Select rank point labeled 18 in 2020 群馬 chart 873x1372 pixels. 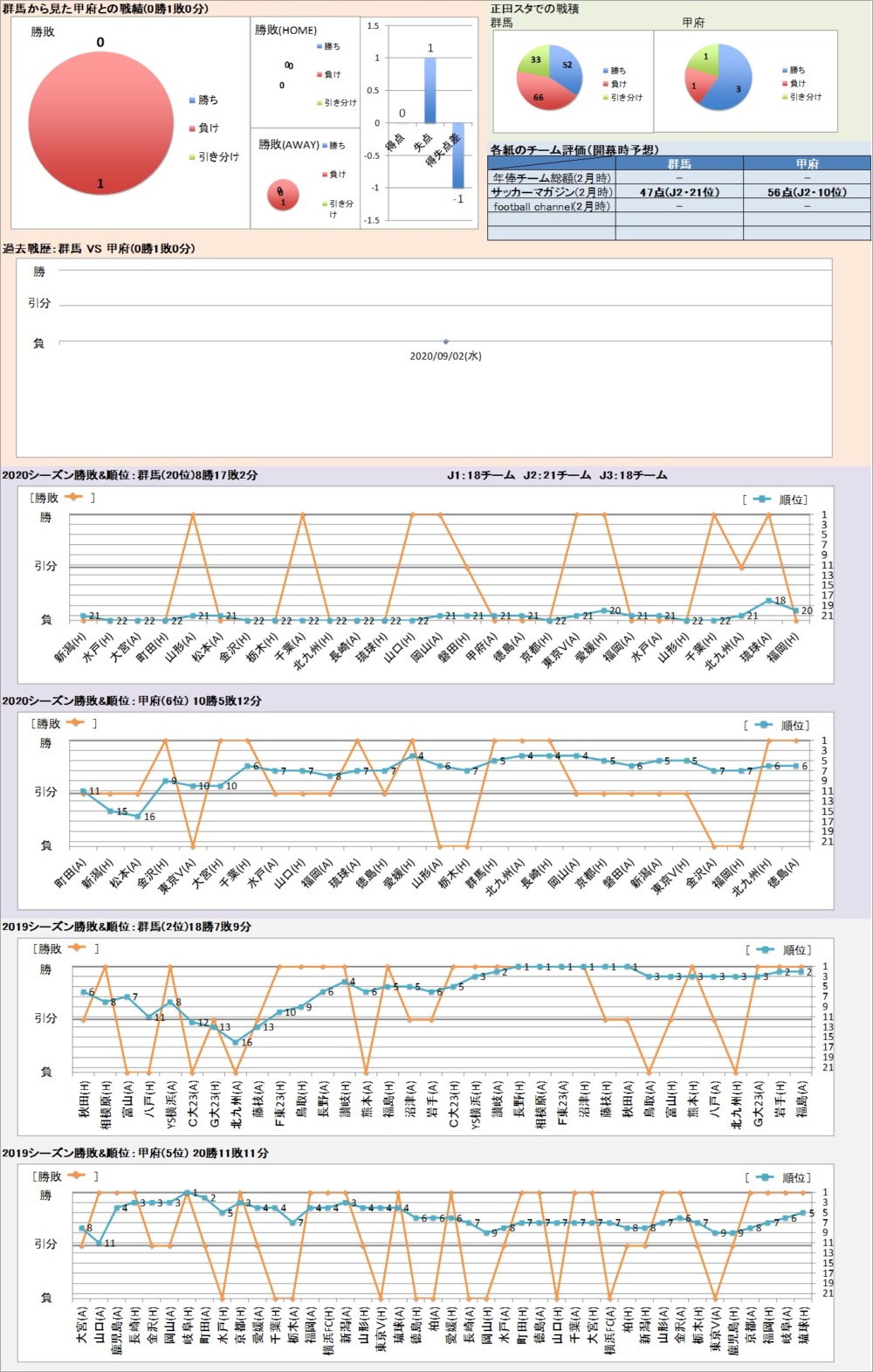768,601
